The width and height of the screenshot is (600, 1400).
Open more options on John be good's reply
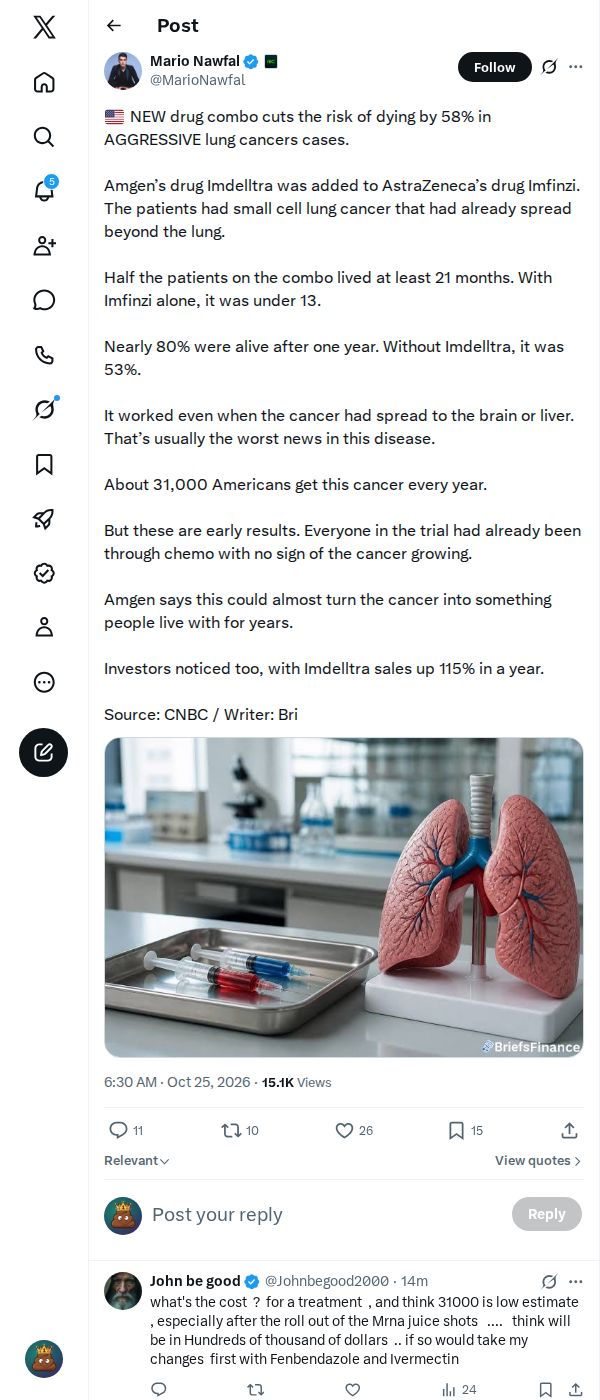(576, 1281)
